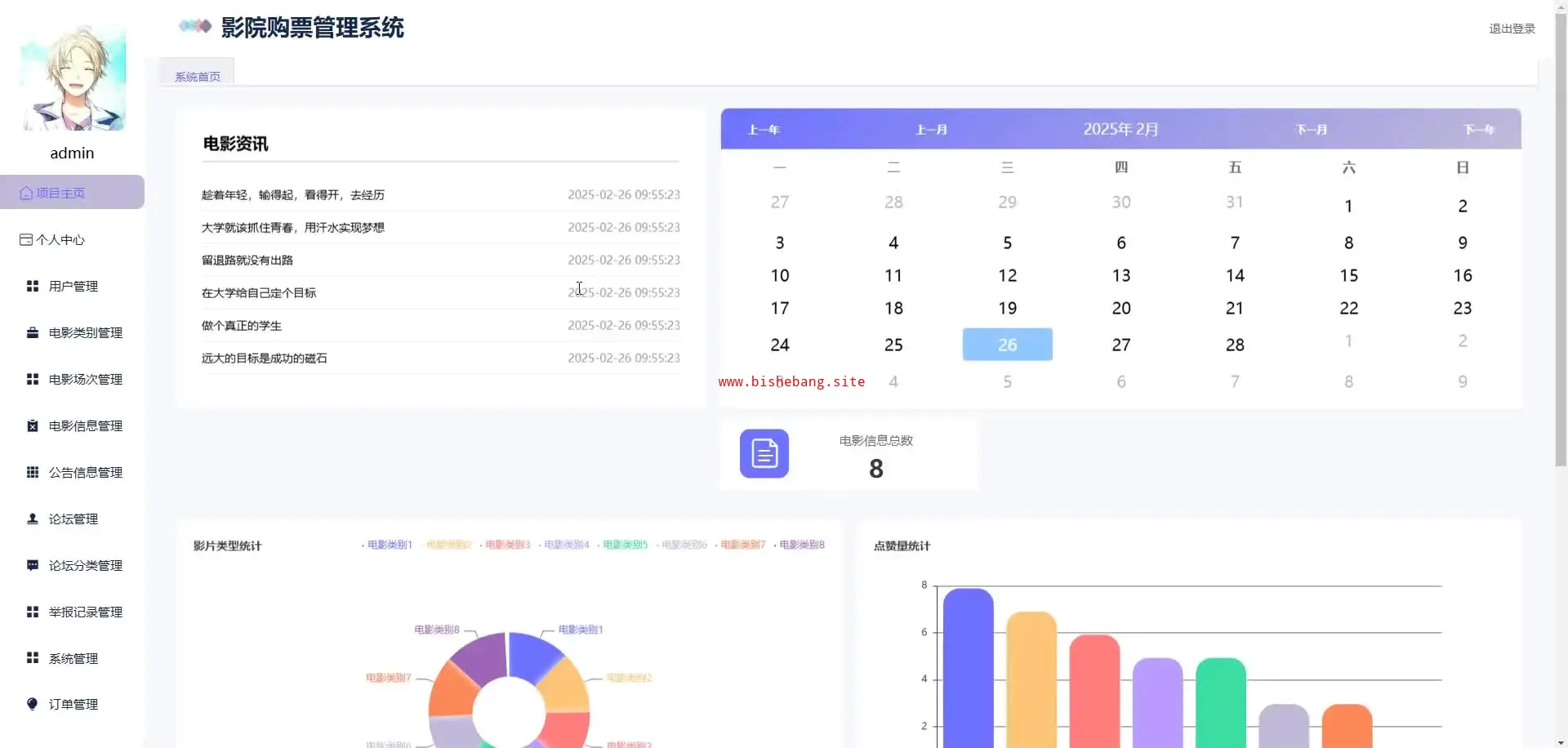Select date 19 in the calendar
Image resolution: width=1568 pixels, height=748 pixels.
pos(1008,309)
